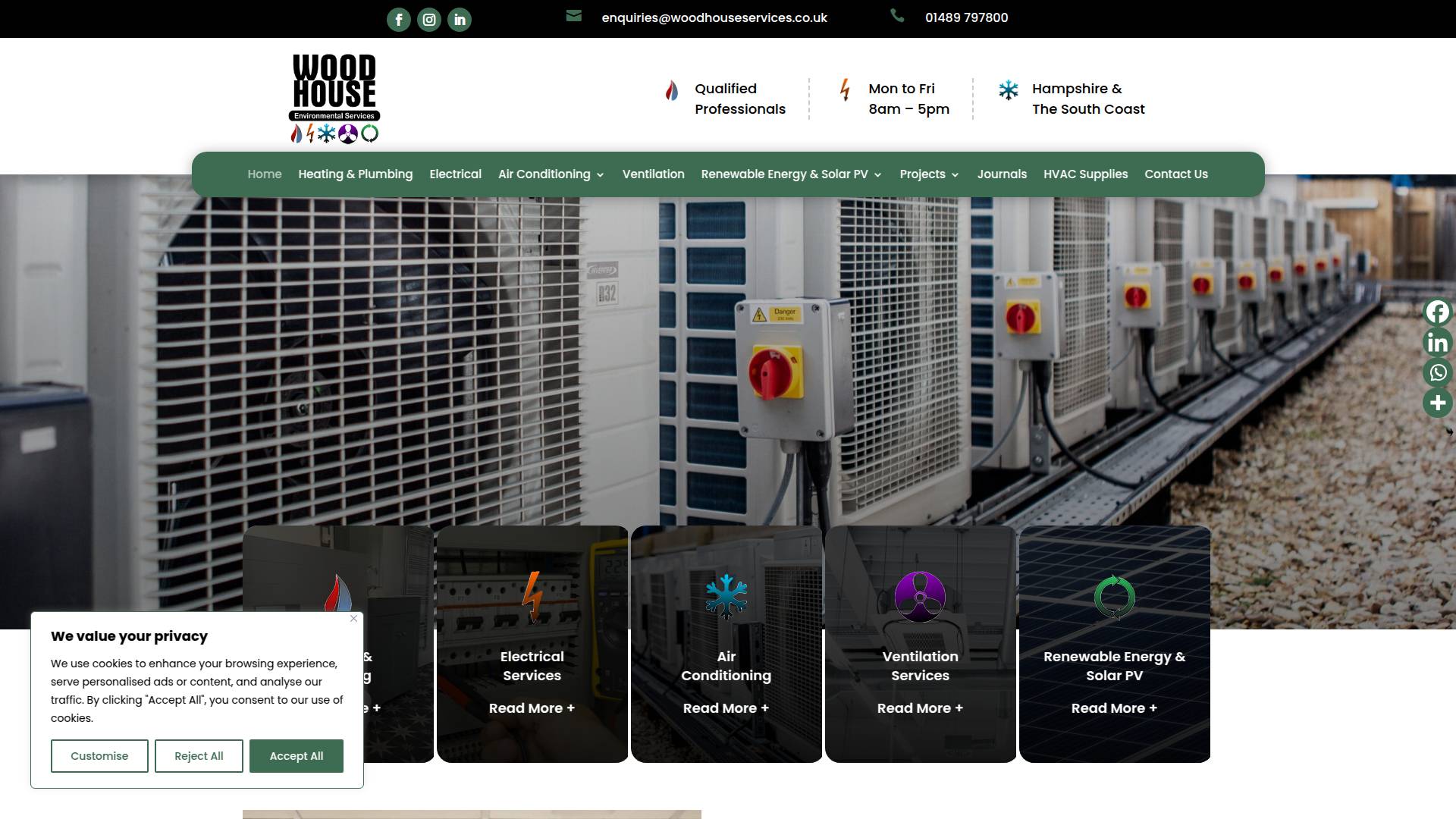Hide the floating share sidebar arrow
The image size is (1456, 819).
click(x=1449, y=432)
